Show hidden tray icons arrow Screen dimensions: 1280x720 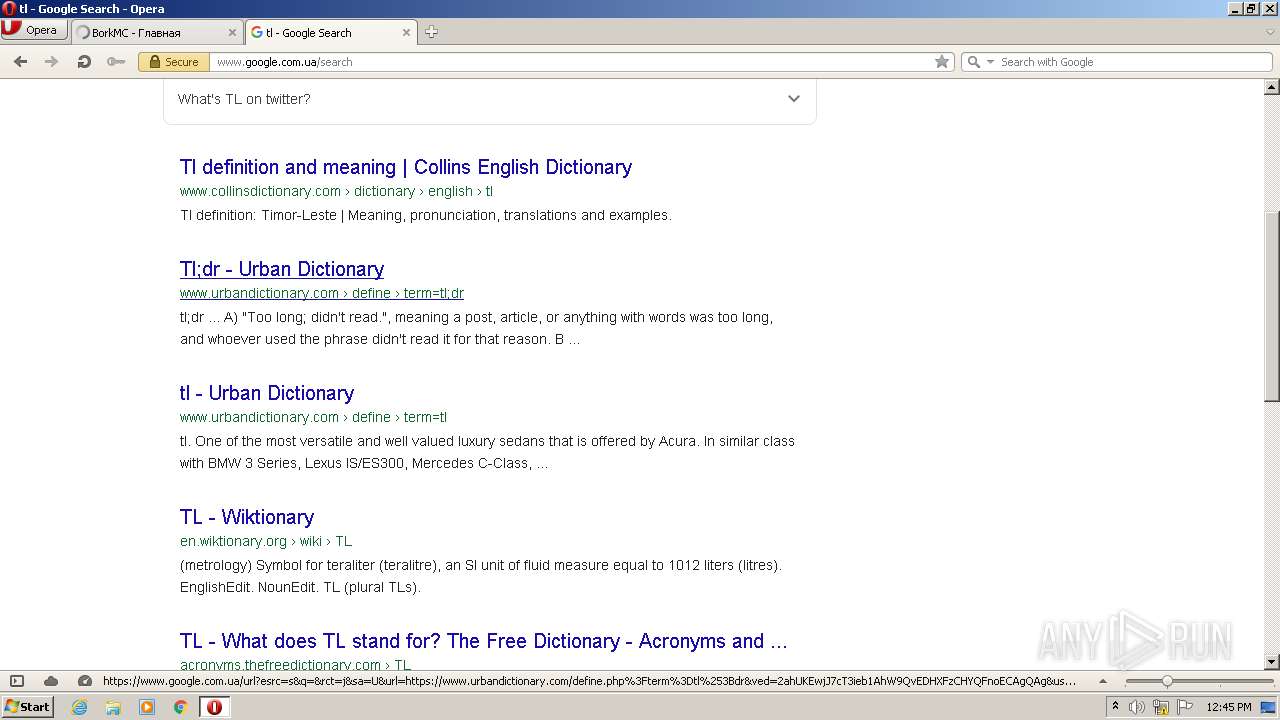(x=1115, y=706)
